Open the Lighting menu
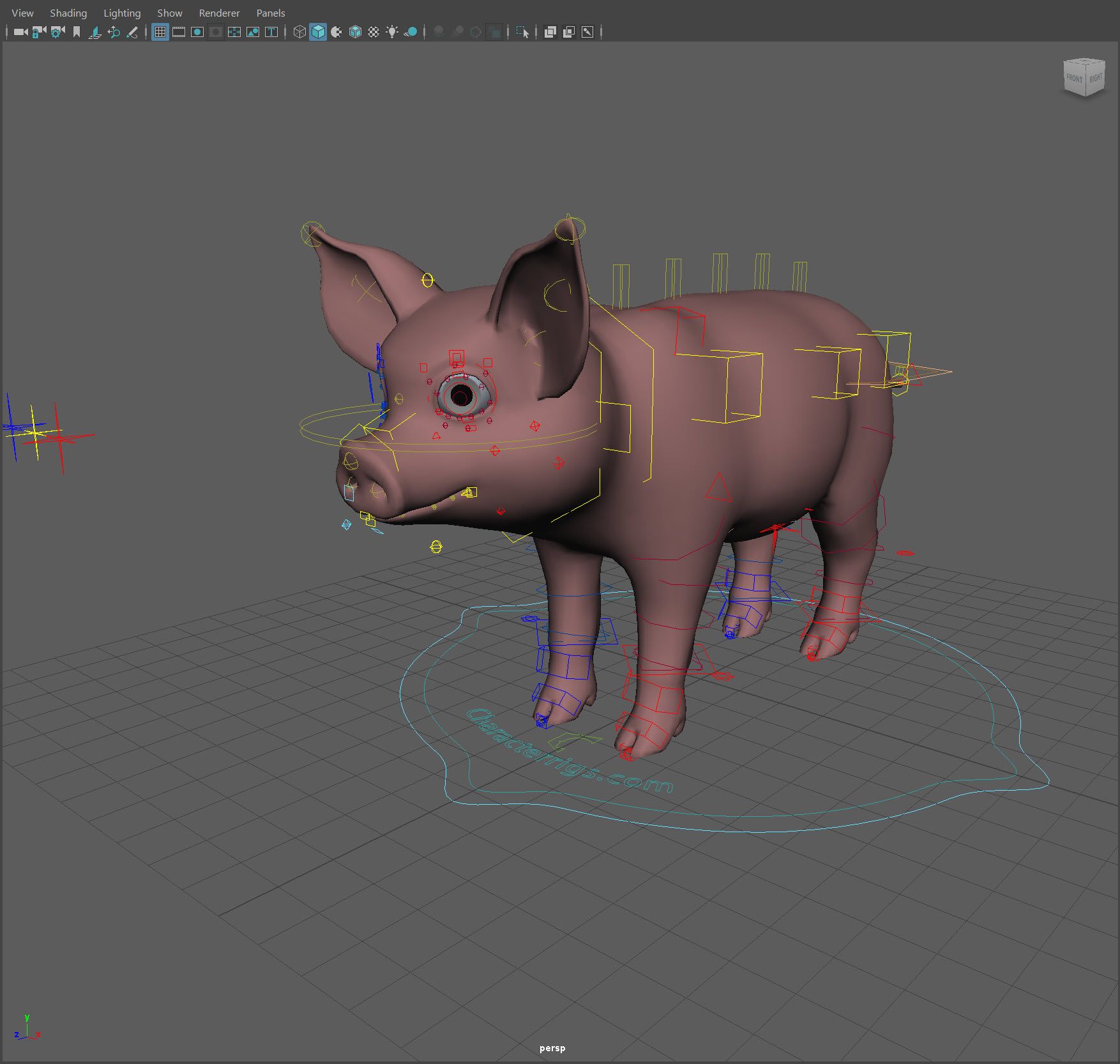Image resolution: width=1120 pixels, height=1064 pixels. coord(122,13)
